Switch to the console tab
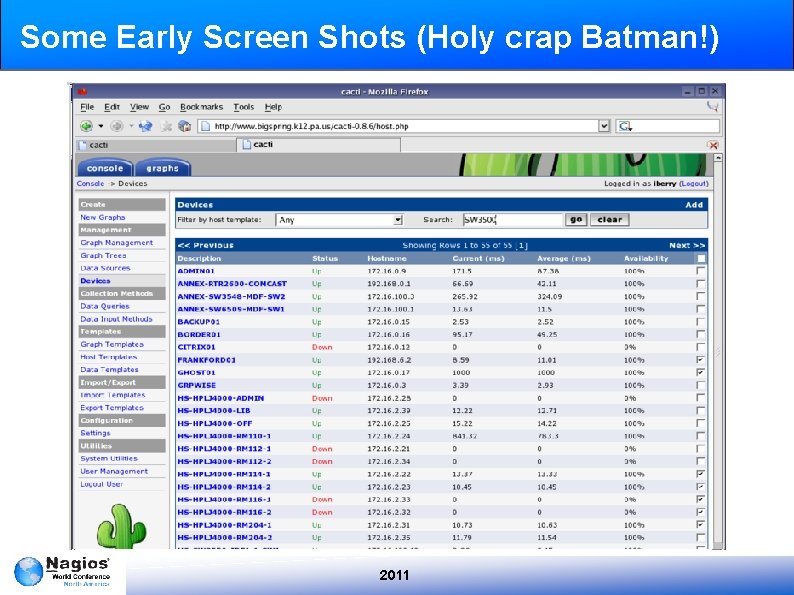 pos(105,168)
